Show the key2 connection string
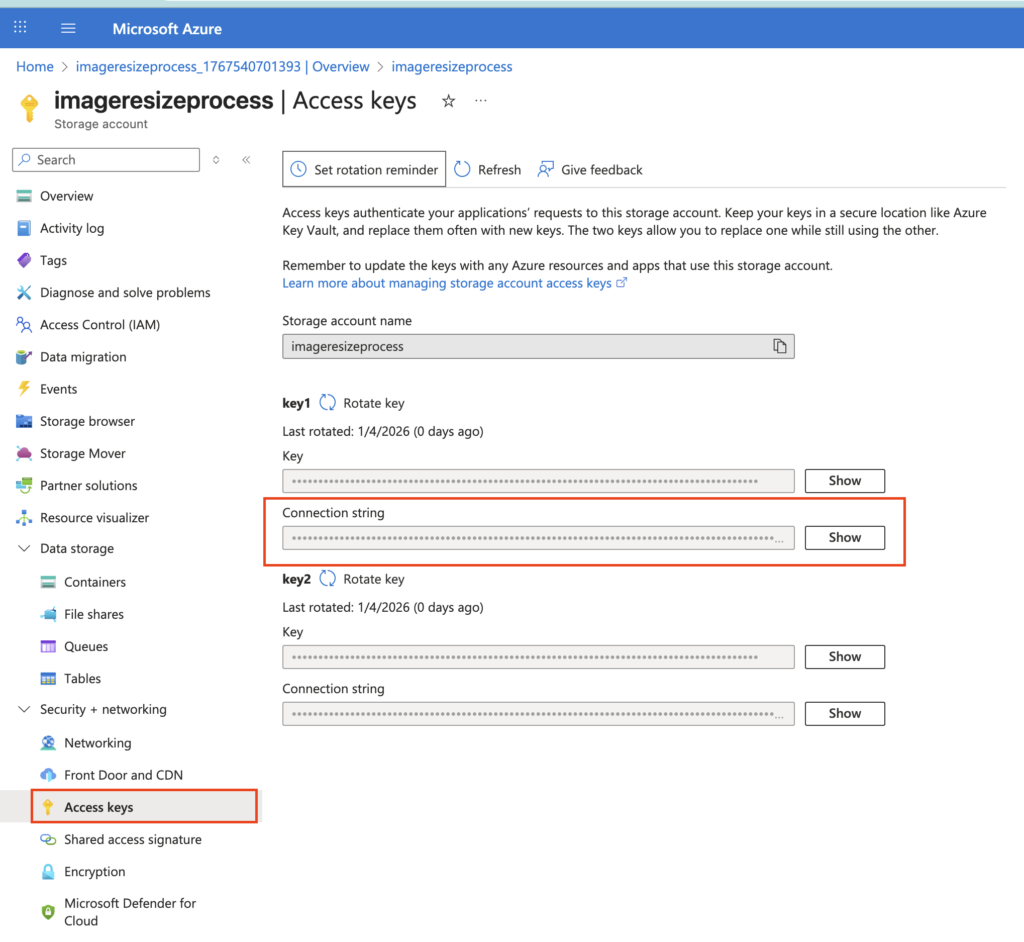1024x942 pixels. tap(844, 714)
